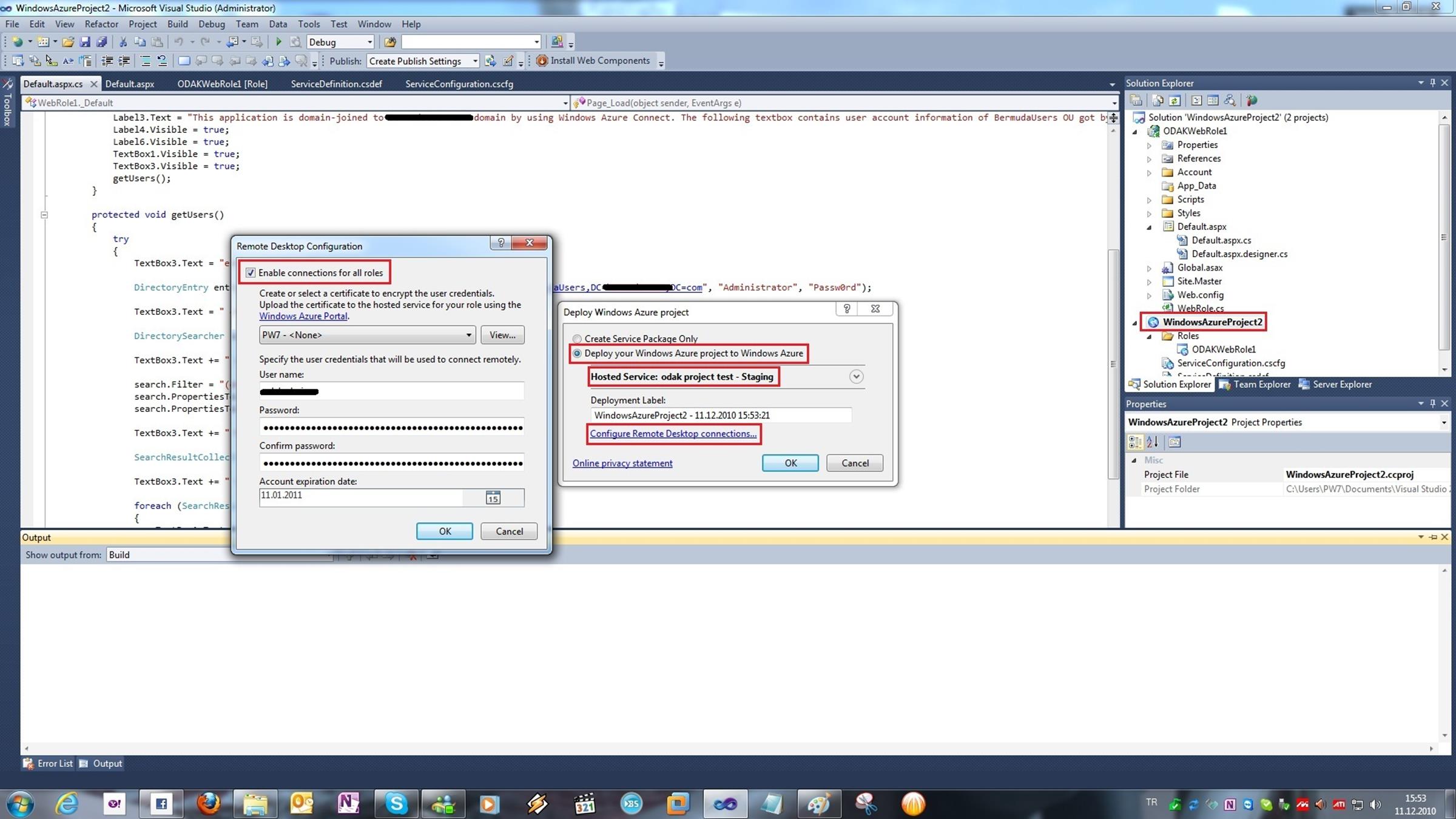
Task: Open the Debug menu
Action: click(x=211, y=24)
